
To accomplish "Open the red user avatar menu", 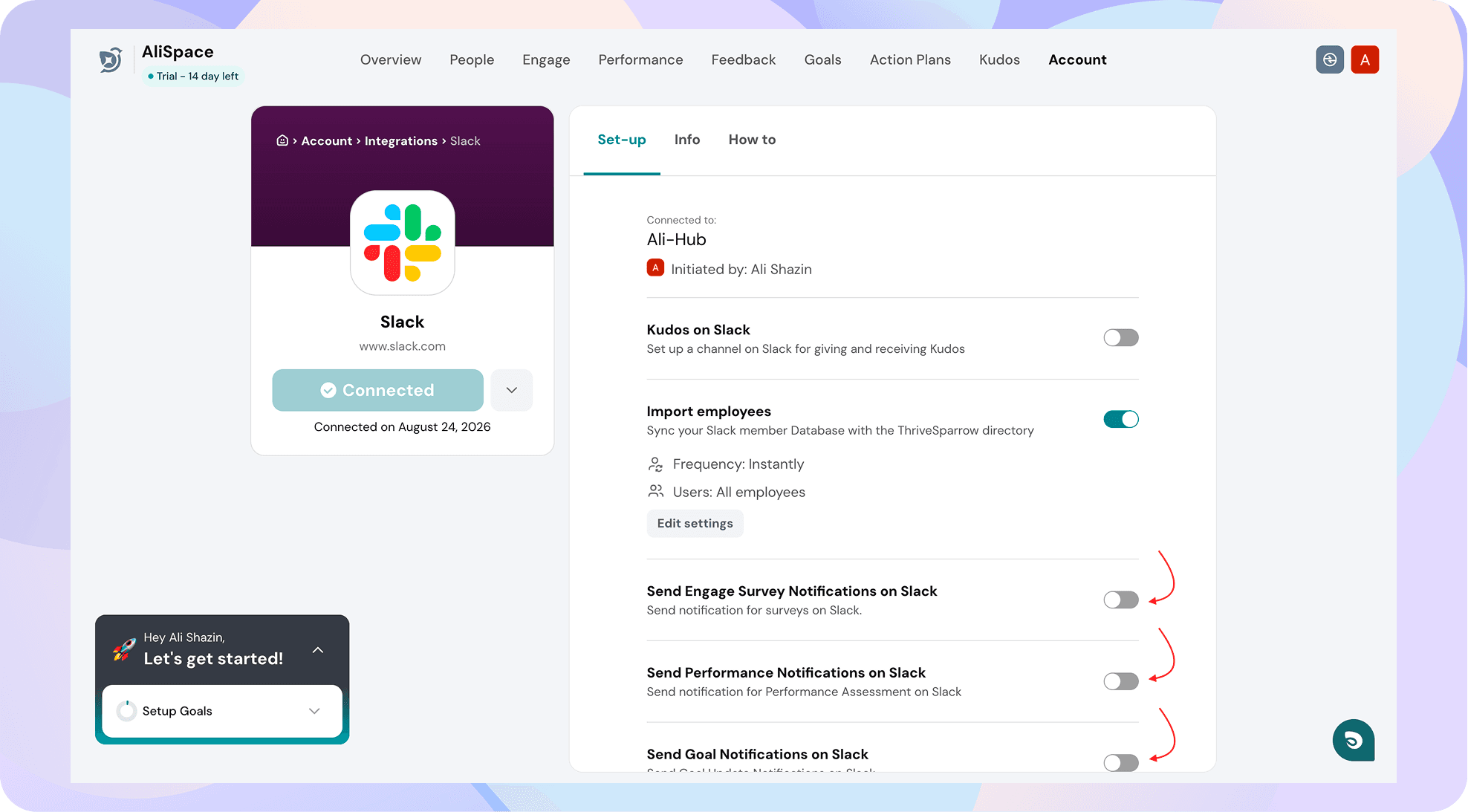I will [x=1365, y=59].
